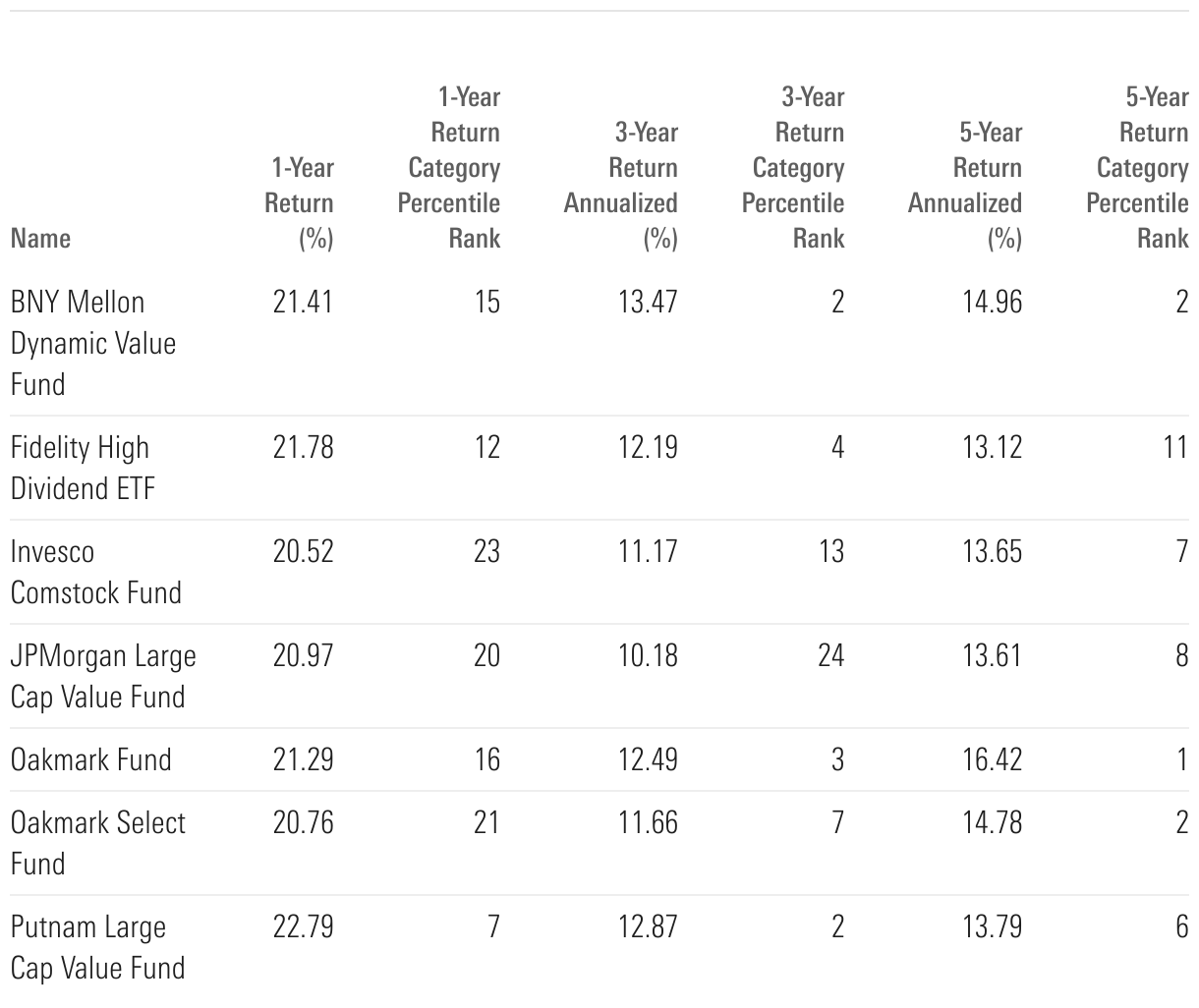Select the Invesco Comstock Fund row name
Screen dimensions: 1199x1008
tap(95, 572)
